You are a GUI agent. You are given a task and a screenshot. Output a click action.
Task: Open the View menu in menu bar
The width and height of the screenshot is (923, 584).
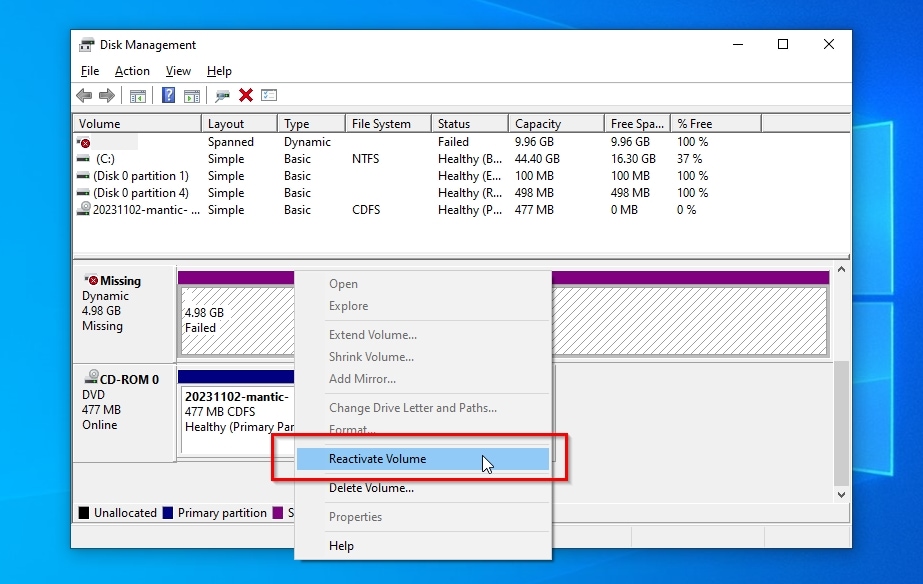coord(178,71)
